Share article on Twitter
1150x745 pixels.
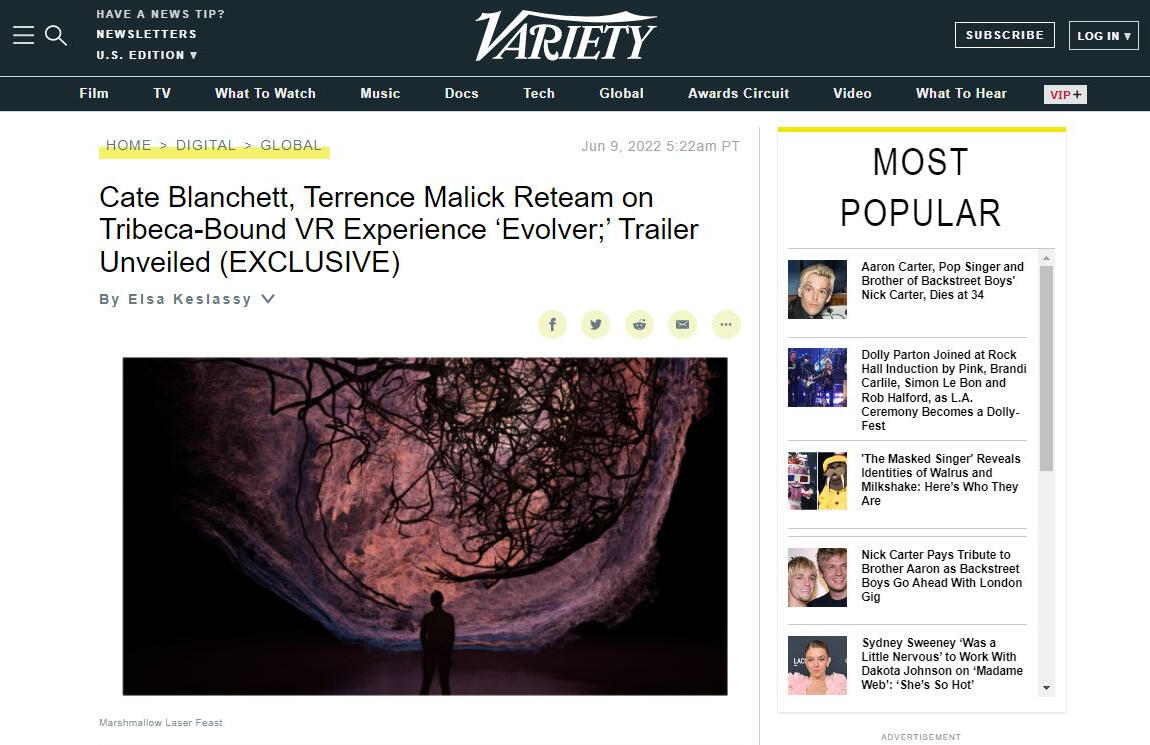coord(596,324)
